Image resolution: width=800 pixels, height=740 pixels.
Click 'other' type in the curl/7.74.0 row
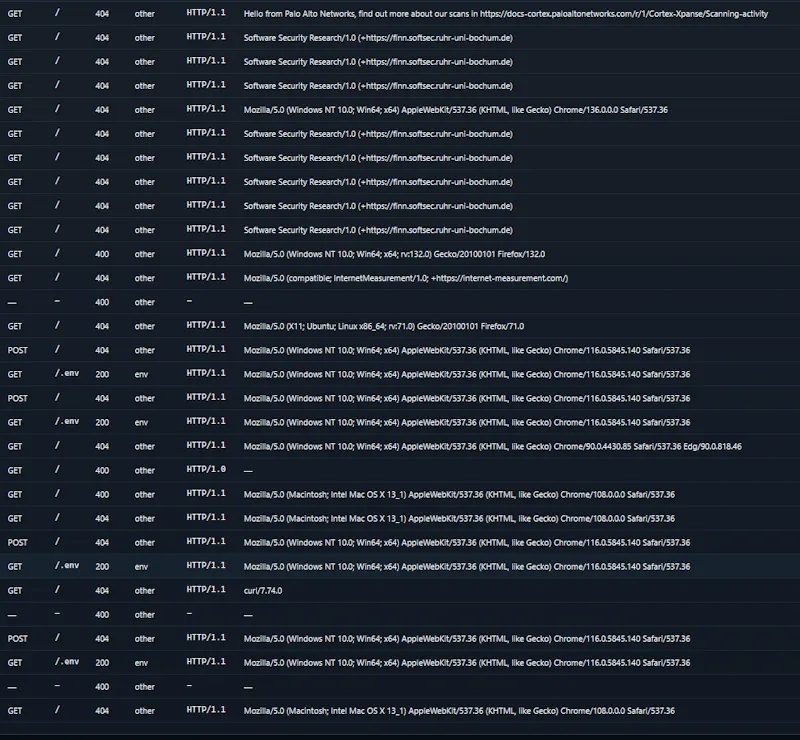click(x=144, y=590)
